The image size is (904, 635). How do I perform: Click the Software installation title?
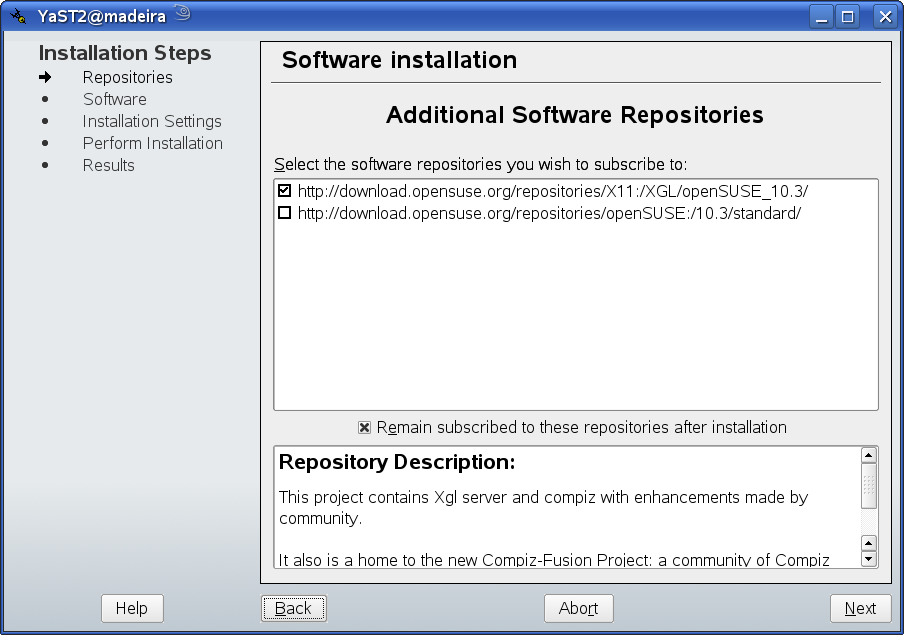pyautogui.click(x=400, y=60)
